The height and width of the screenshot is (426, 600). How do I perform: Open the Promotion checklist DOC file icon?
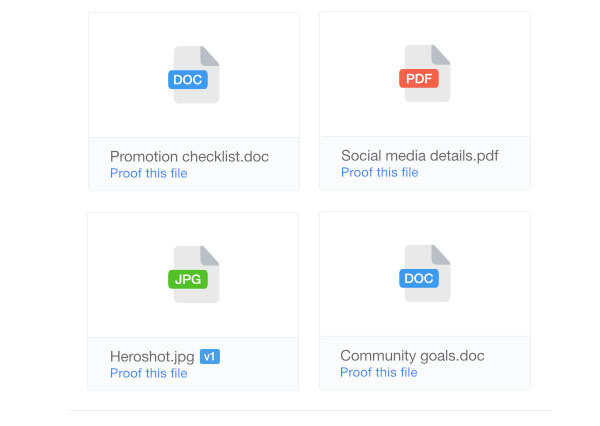194,75
